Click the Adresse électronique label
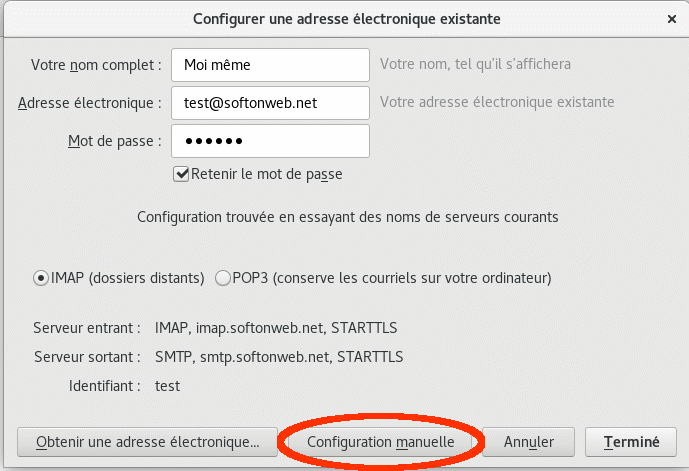Image resolution: width=689 pixels, height=471 pixels. tap(90, 102)
